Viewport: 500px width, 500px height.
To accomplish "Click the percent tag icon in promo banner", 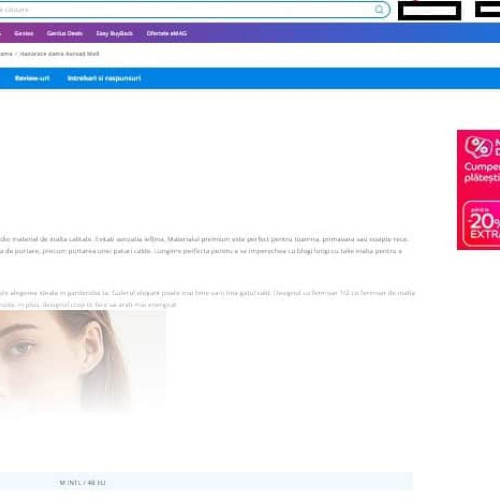I will click(479, 147).
